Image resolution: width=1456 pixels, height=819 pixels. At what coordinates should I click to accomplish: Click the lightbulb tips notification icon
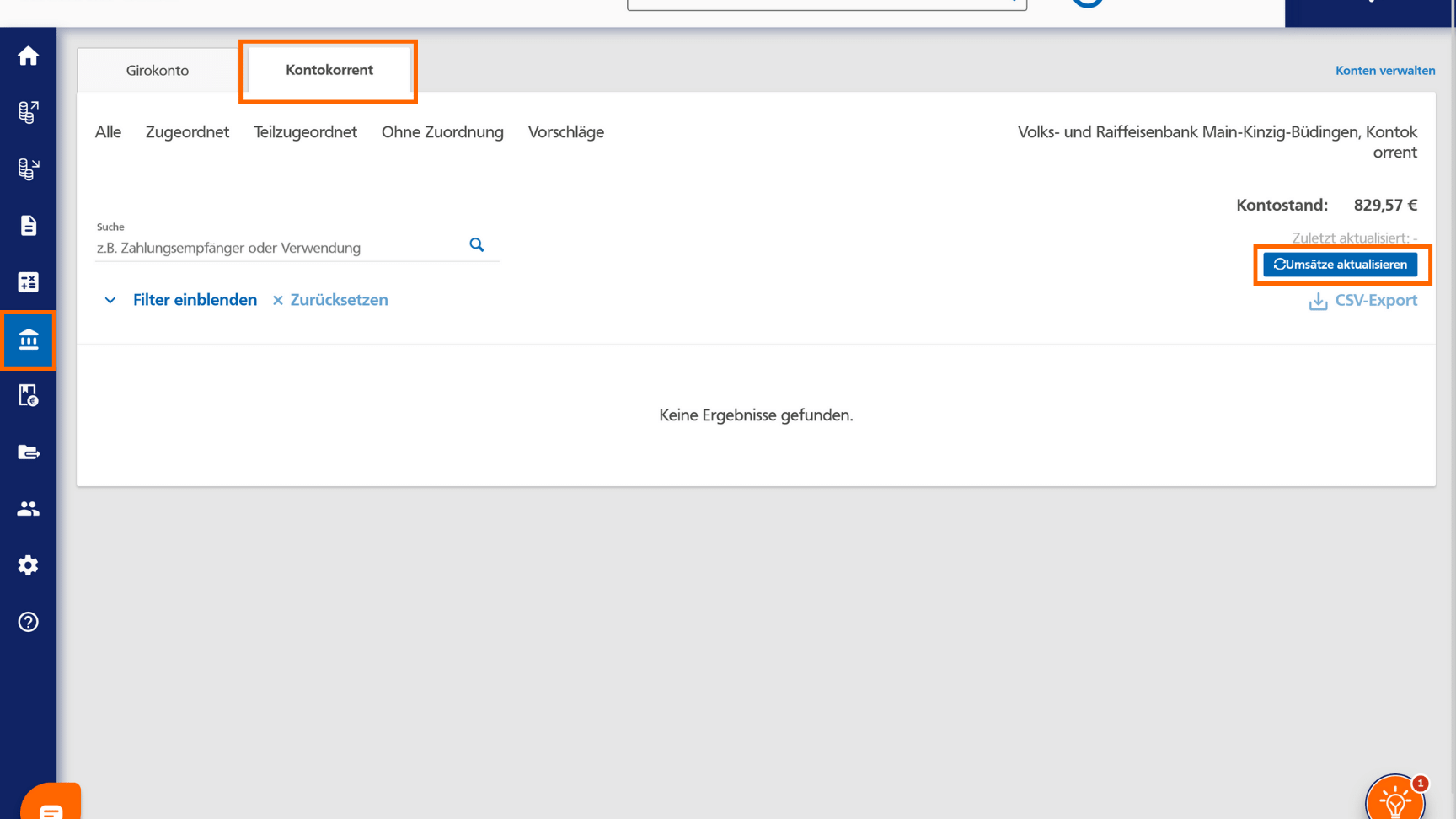click(1394, 799)
